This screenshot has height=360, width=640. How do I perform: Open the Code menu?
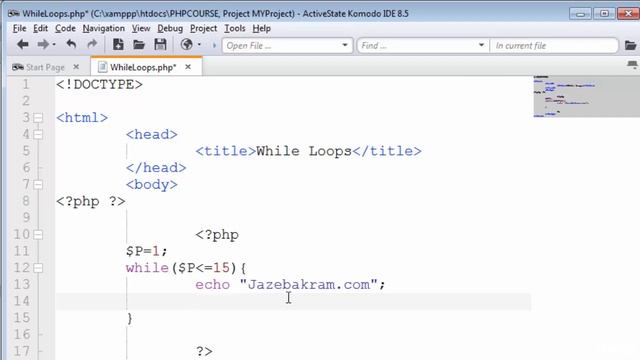[x=65, y=29]
